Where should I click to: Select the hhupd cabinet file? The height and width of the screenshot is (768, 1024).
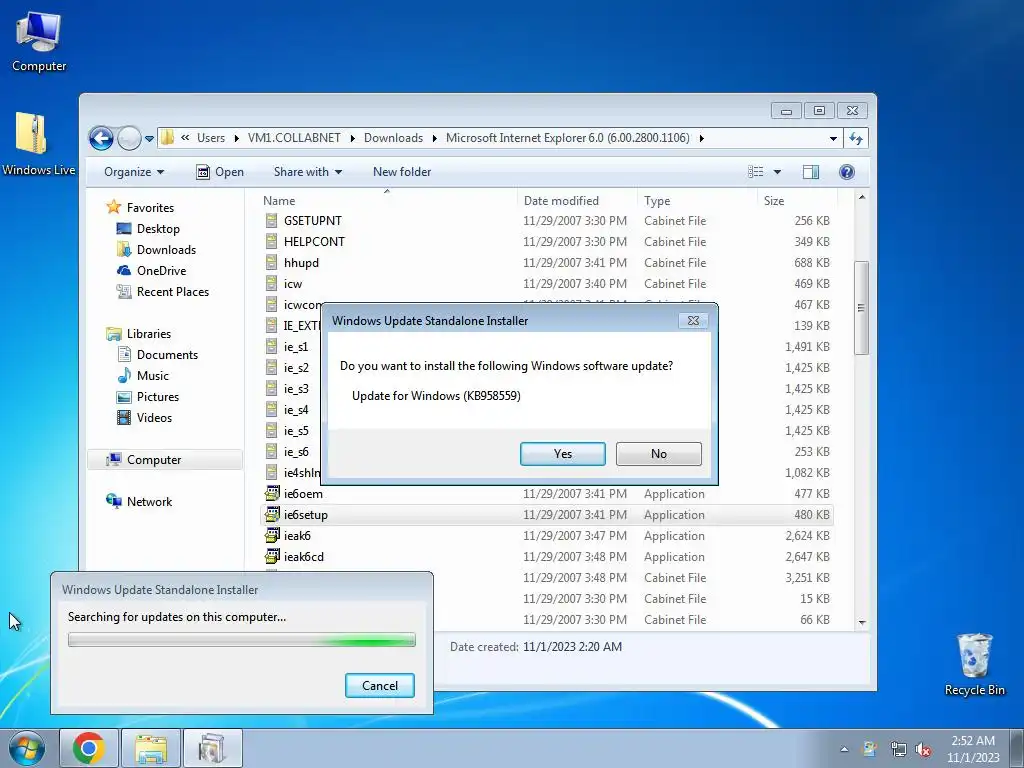(301, 263)
